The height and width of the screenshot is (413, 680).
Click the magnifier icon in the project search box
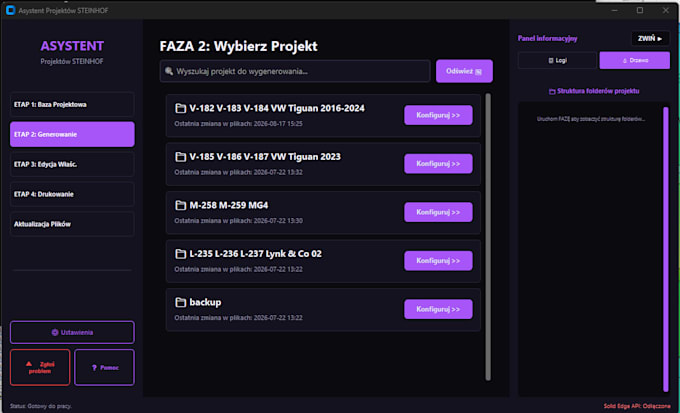tap(169, 71)
